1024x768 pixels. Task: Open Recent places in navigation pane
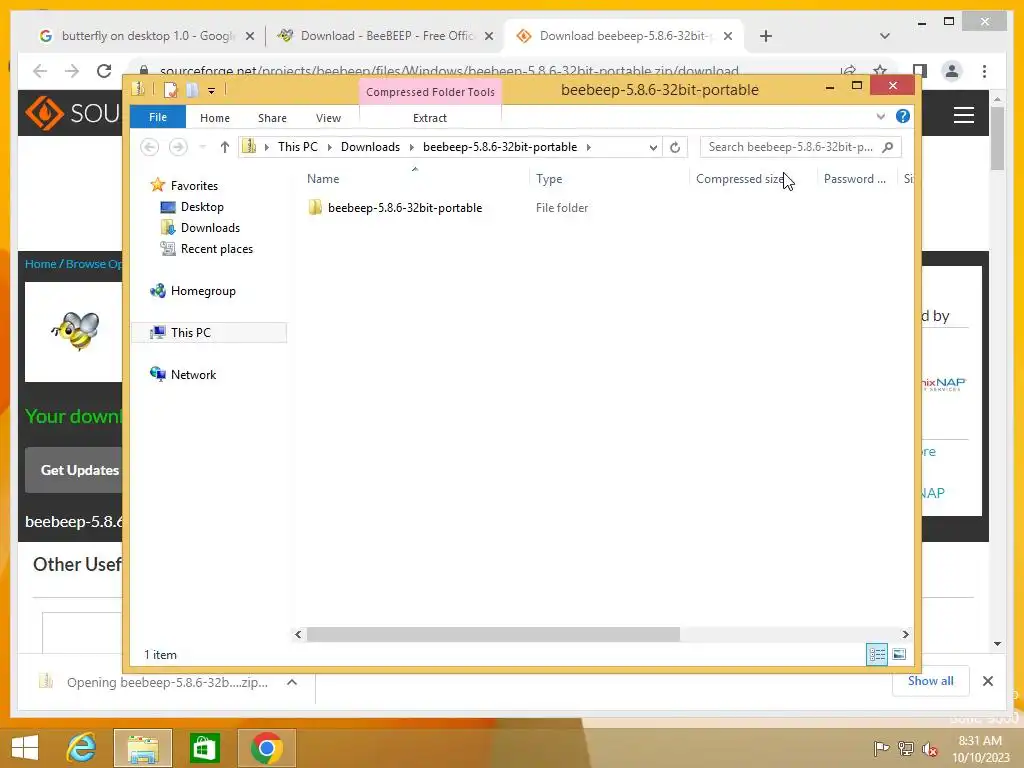pos(216,249)
